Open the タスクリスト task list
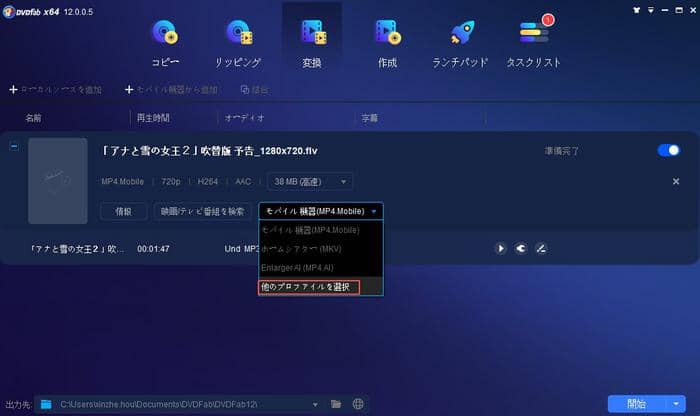Viewport: 700px width, 416px height. [533, 43]
